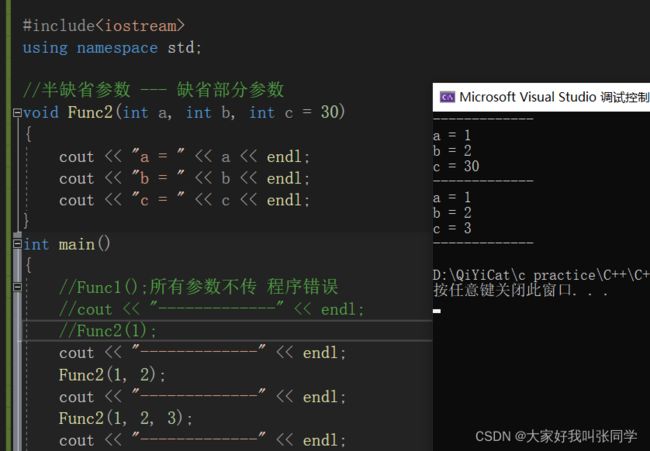Collapse the commented Func1 block

[x=17, y=286]
